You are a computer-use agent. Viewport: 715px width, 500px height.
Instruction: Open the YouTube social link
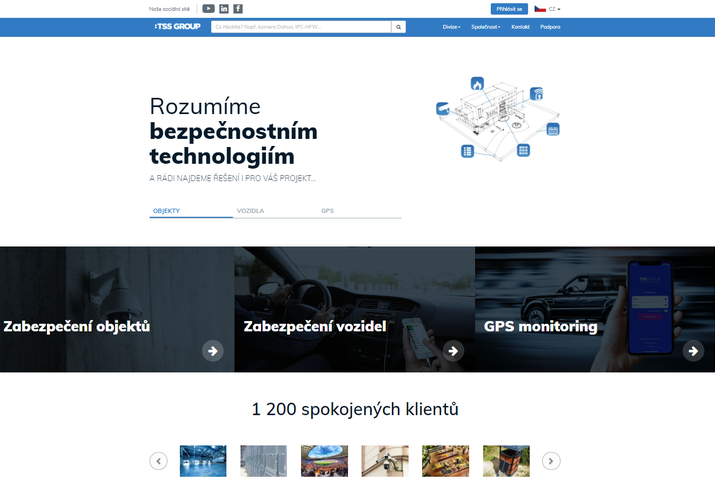coord(208,8)
